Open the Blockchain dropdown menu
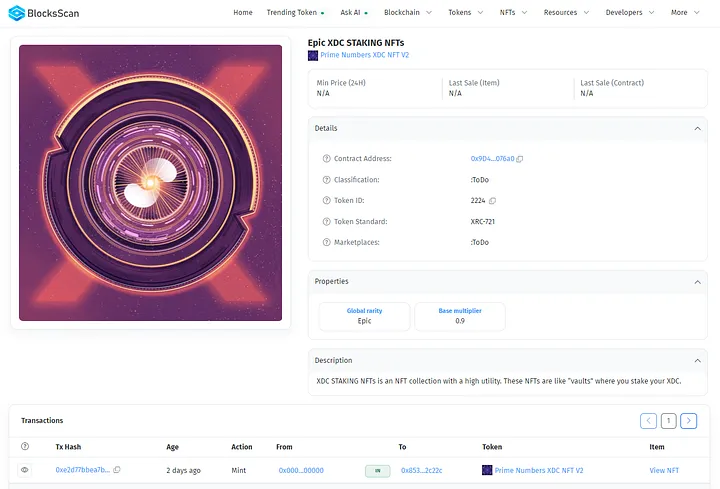This screenshot has width=720, height=489. click(x=408, y=13)
